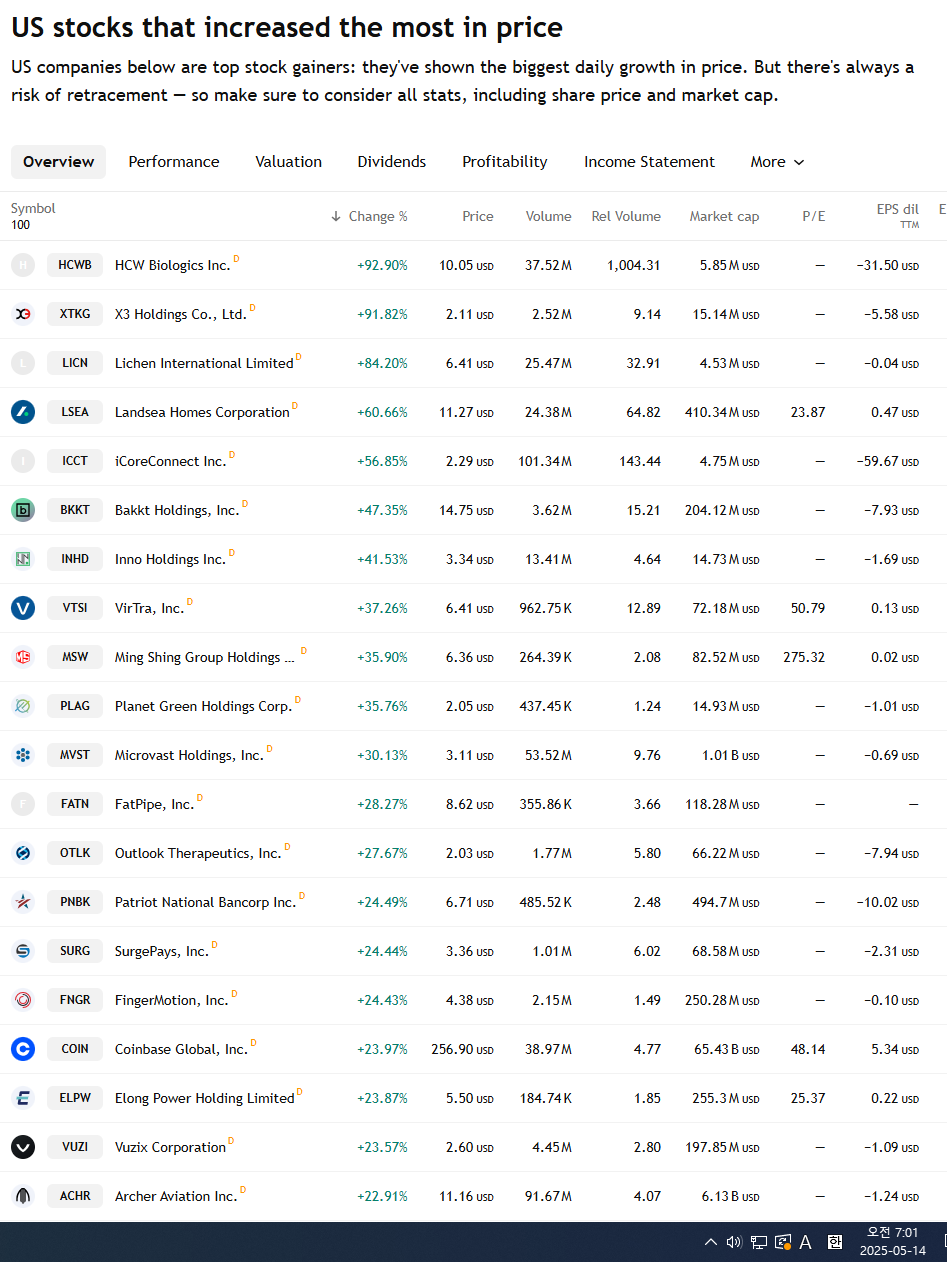The image size is (947, 1262).
Task: Switch to the Performance tab
Action: coord(174,162)
